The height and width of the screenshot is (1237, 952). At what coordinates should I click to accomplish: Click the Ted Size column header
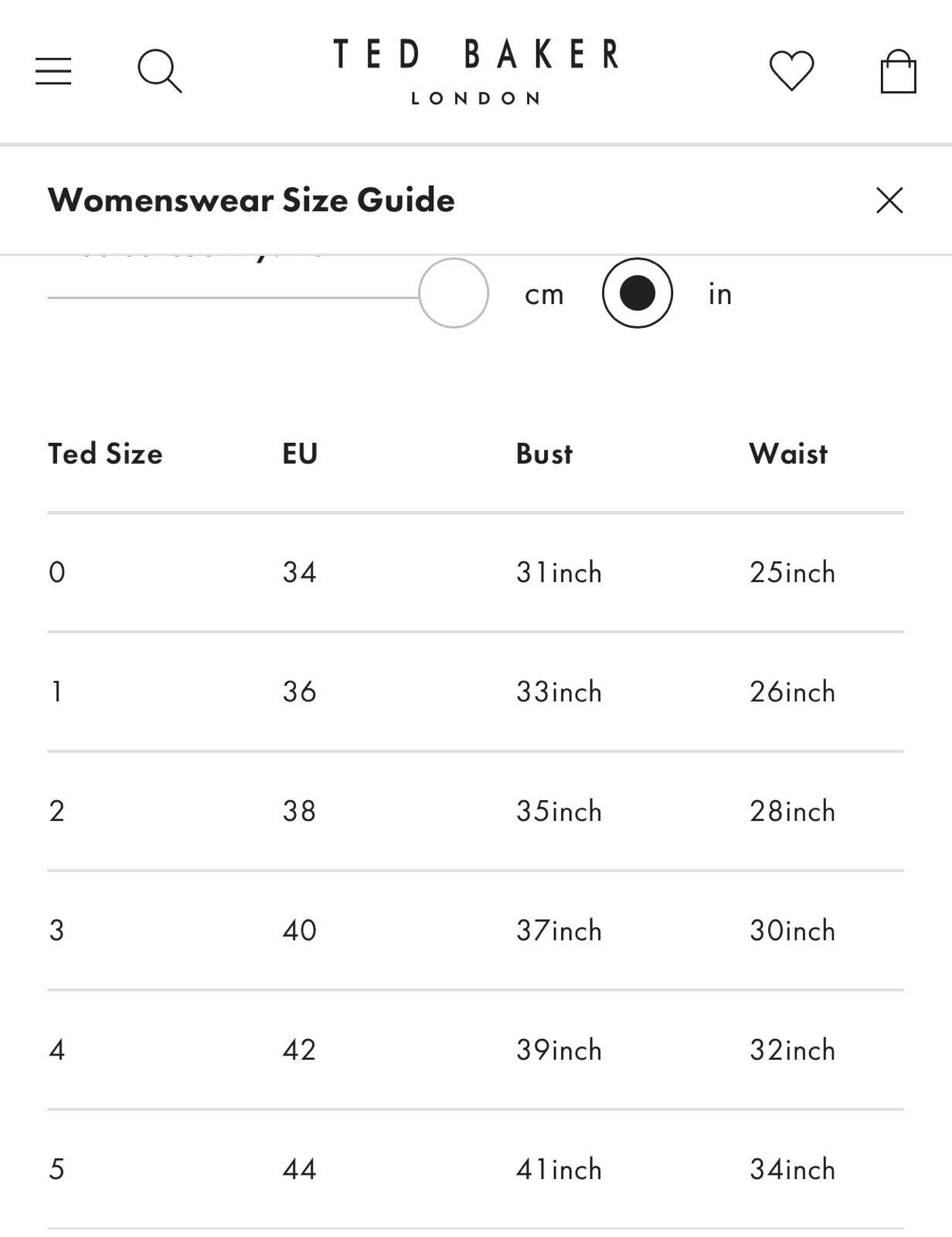pyautogui.click(x=105, y=454)
